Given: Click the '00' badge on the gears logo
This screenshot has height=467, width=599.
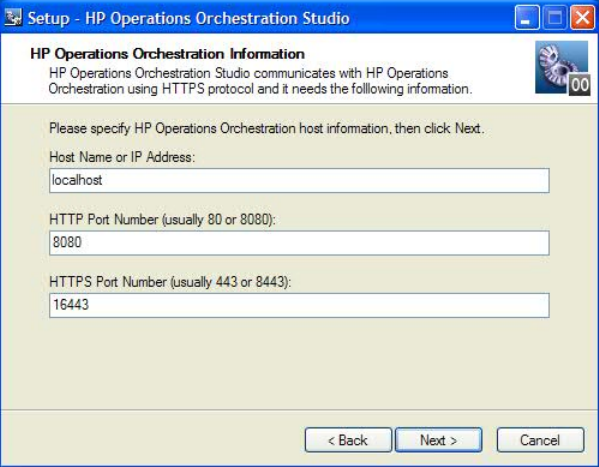Looking at the screenshot, I should 579,85.
